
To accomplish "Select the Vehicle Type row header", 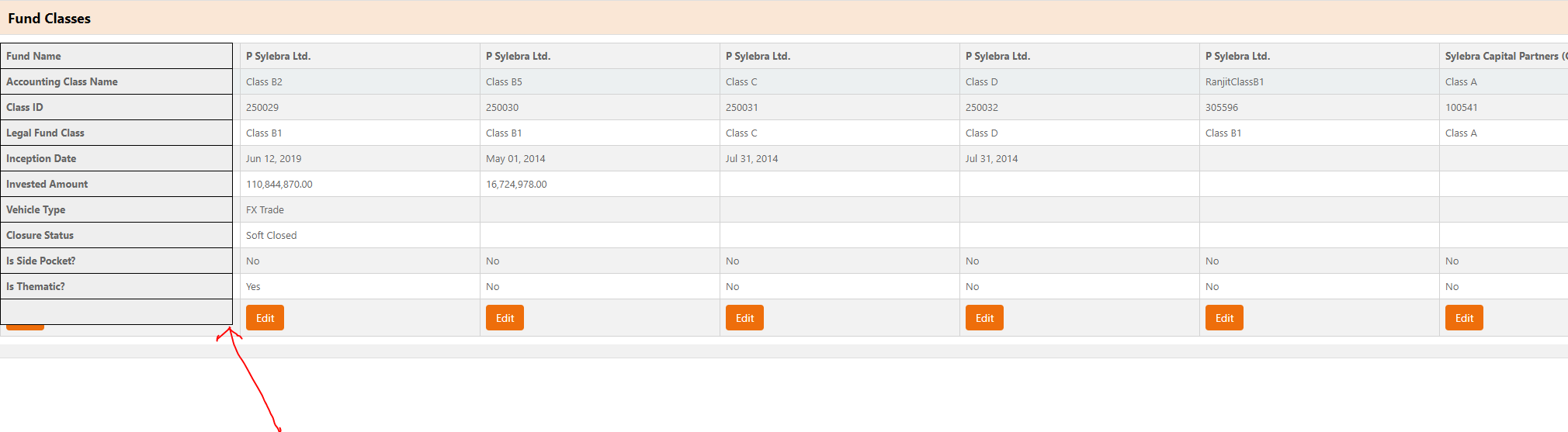I will (x=116, y=209).
